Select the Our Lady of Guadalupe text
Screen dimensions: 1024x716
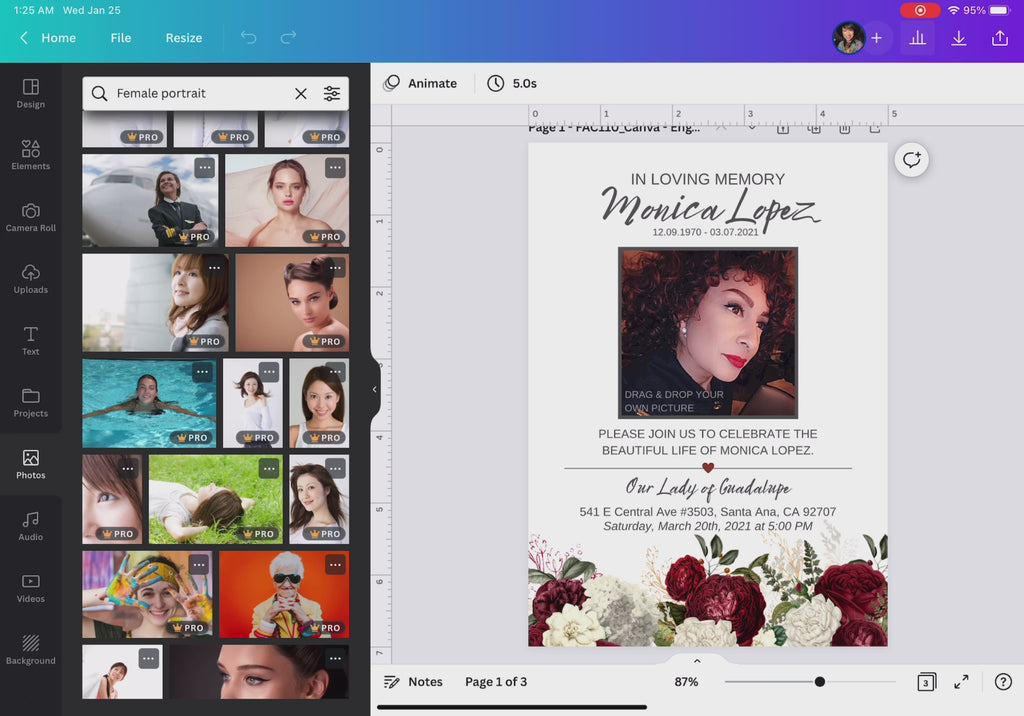[708, 487]
